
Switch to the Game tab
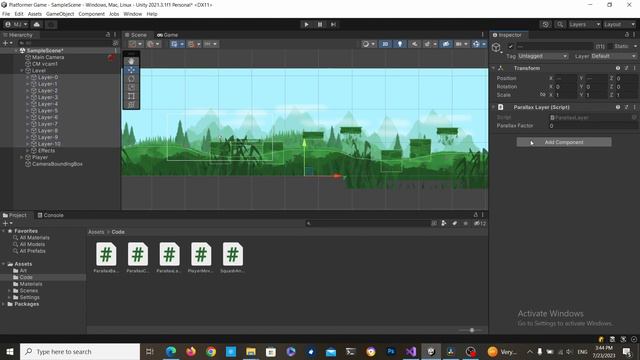(167, 35)
